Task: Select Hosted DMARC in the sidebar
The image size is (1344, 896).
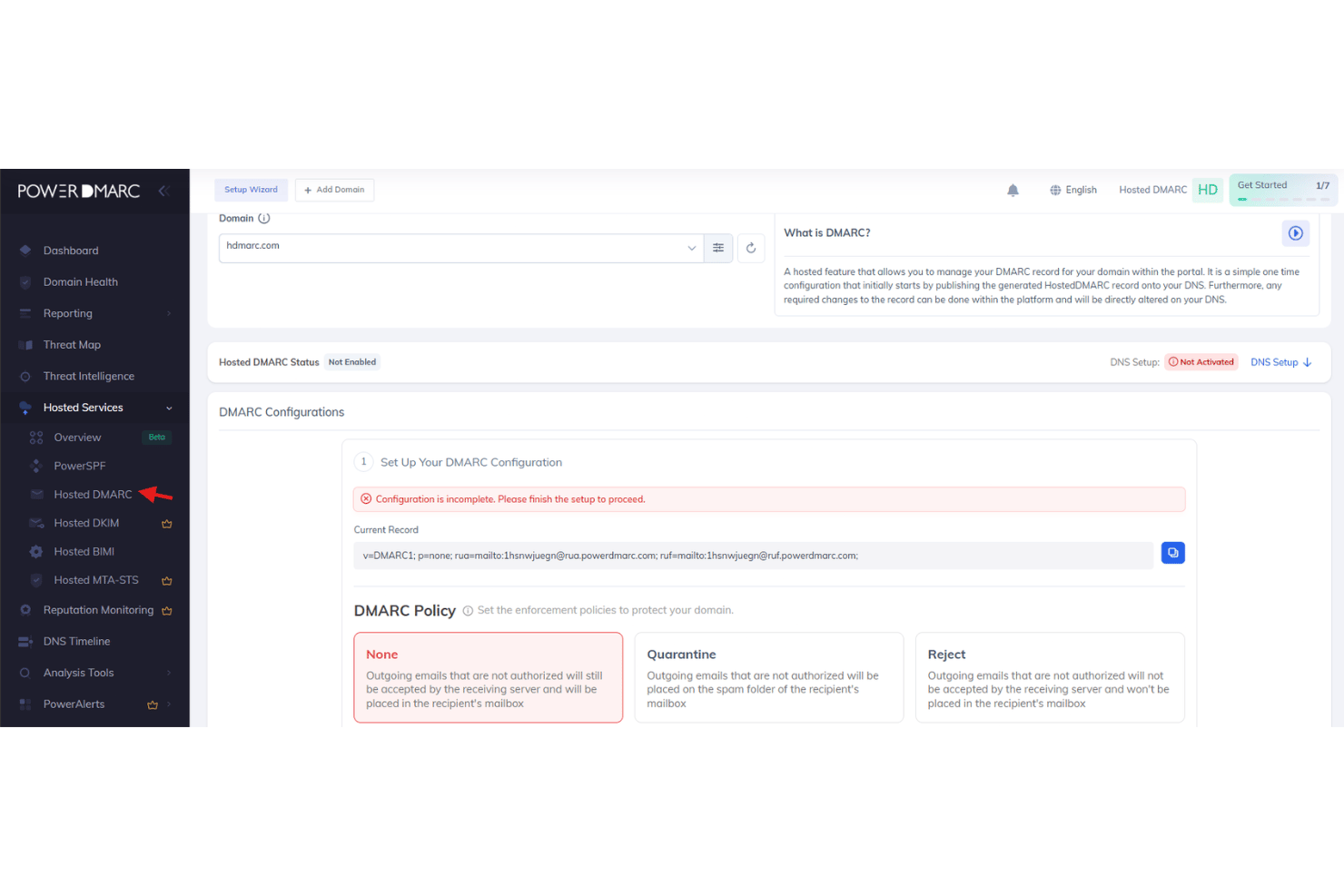Action: [x=93, y=495]
